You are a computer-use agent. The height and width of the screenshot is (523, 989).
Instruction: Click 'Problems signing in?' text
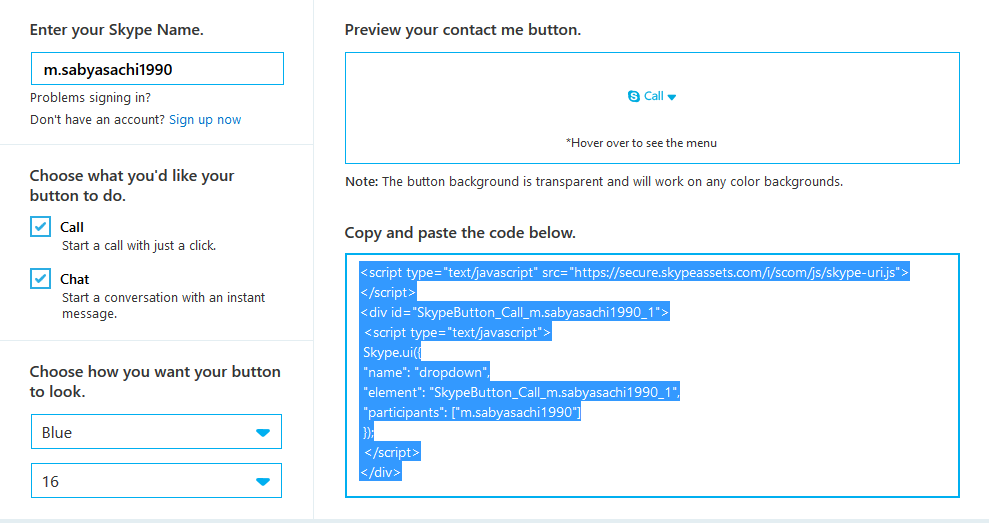pyautogui.click(x=91, y=98)
